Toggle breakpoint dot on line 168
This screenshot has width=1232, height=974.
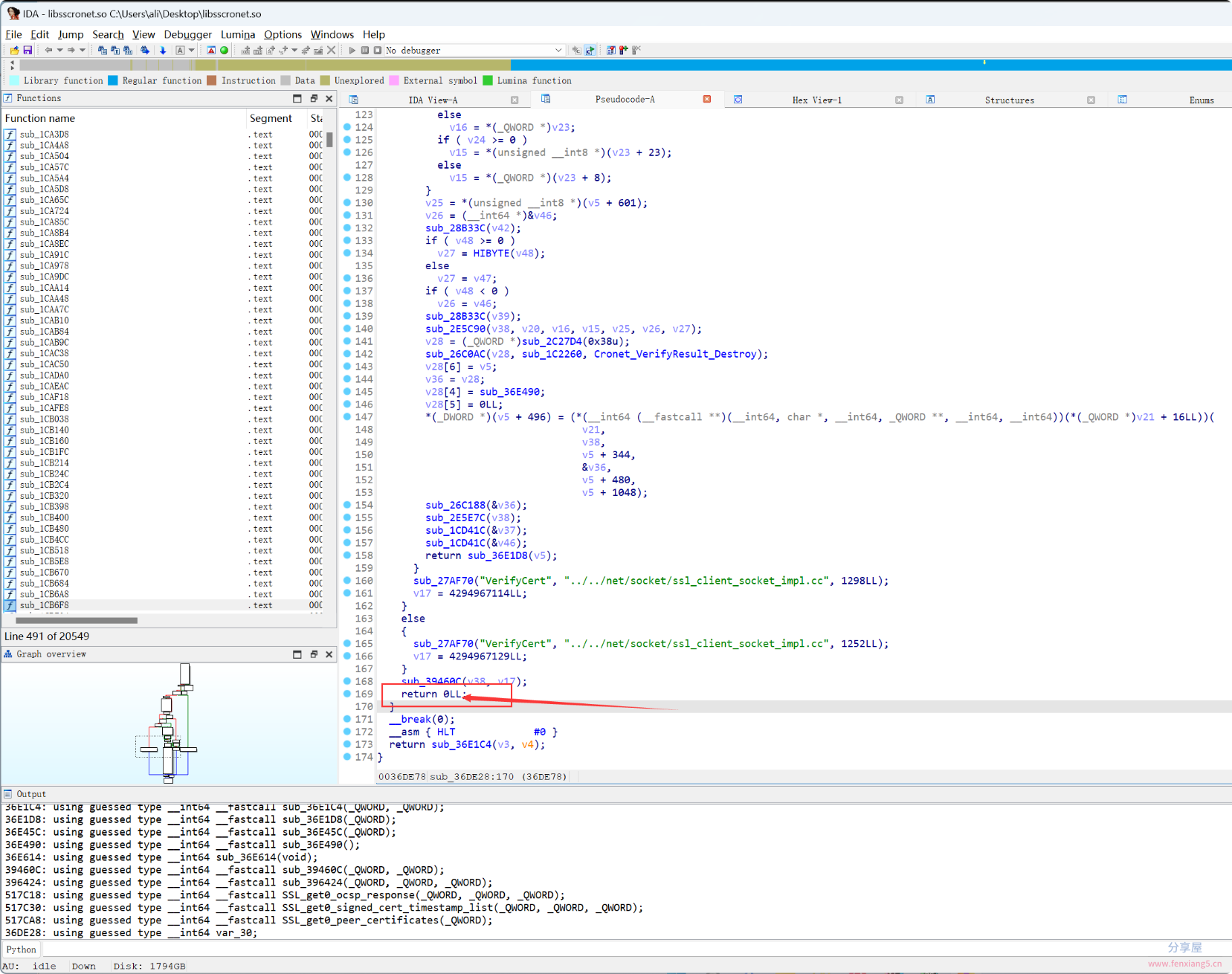click(347, 681)
